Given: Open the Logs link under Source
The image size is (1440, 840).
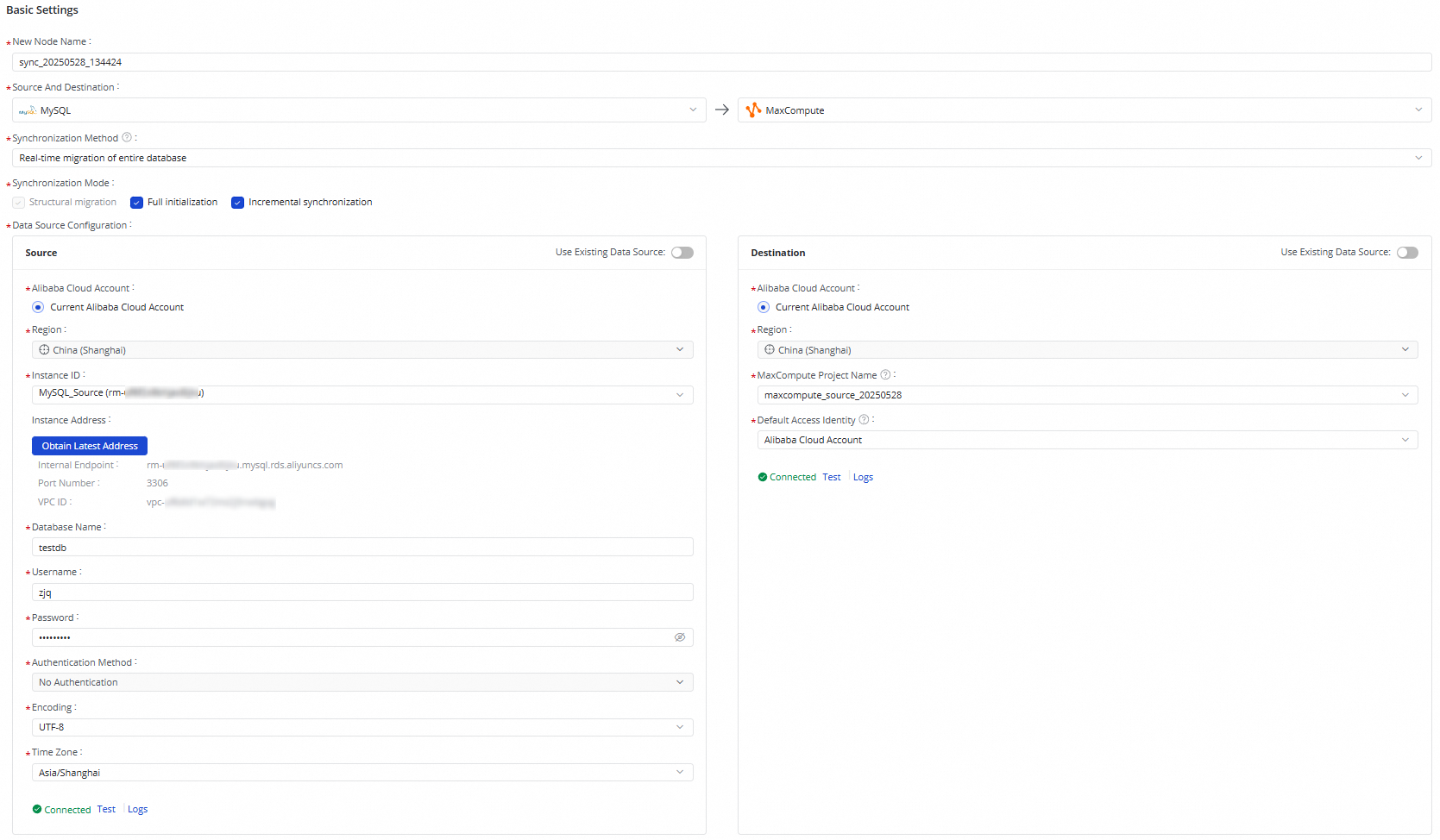Looking at the screenshot, I should point(138,809).
